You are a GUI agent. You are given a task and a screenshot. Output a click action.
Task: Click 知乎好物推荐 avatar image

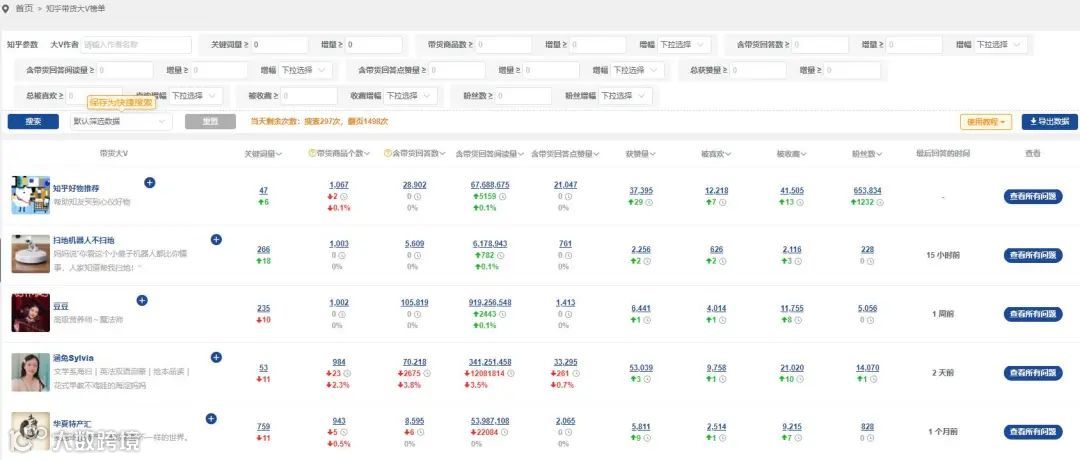point(30,195)
